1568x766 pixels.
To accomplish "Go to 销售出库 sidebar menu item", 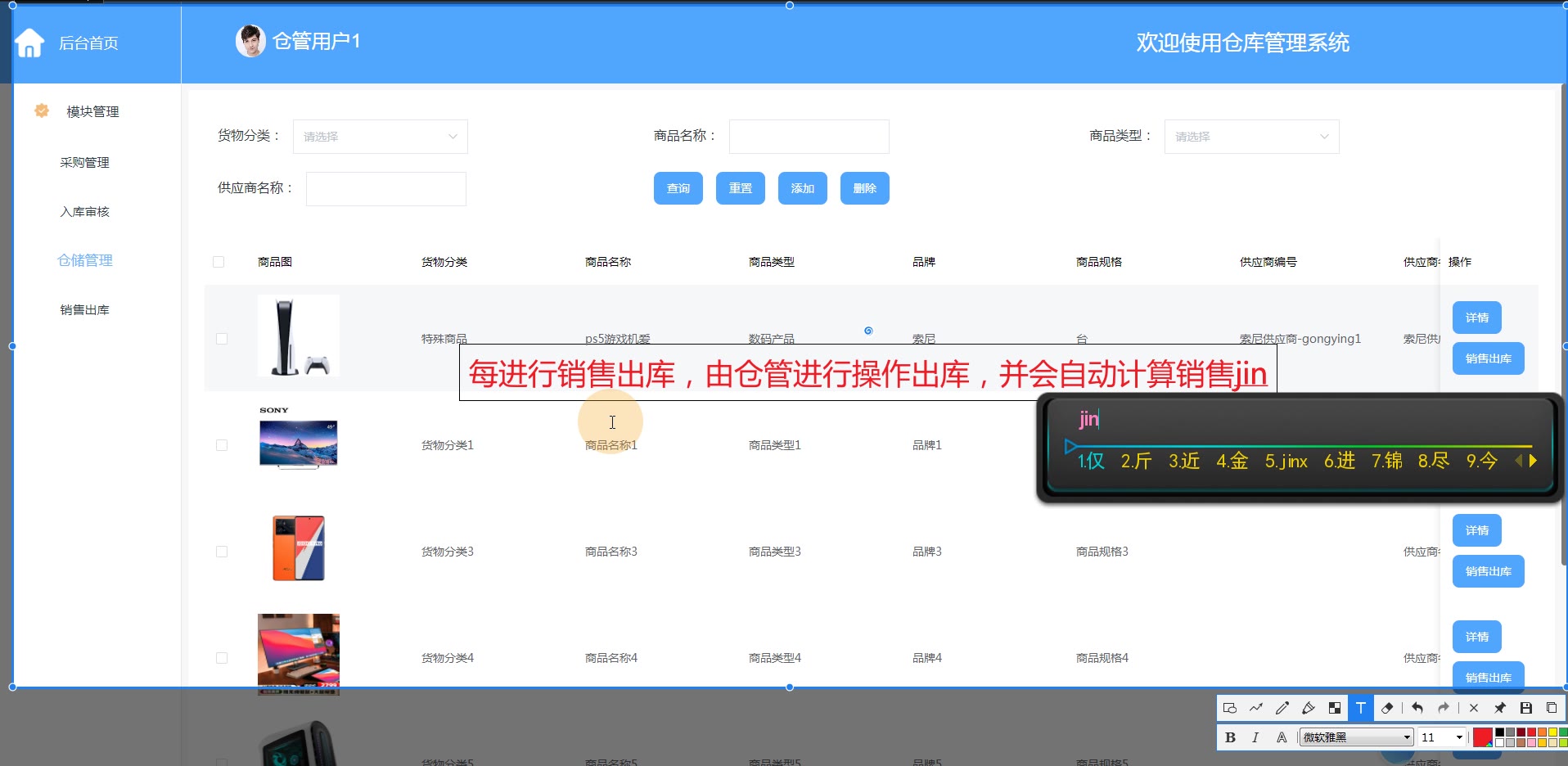I will 84,309.
